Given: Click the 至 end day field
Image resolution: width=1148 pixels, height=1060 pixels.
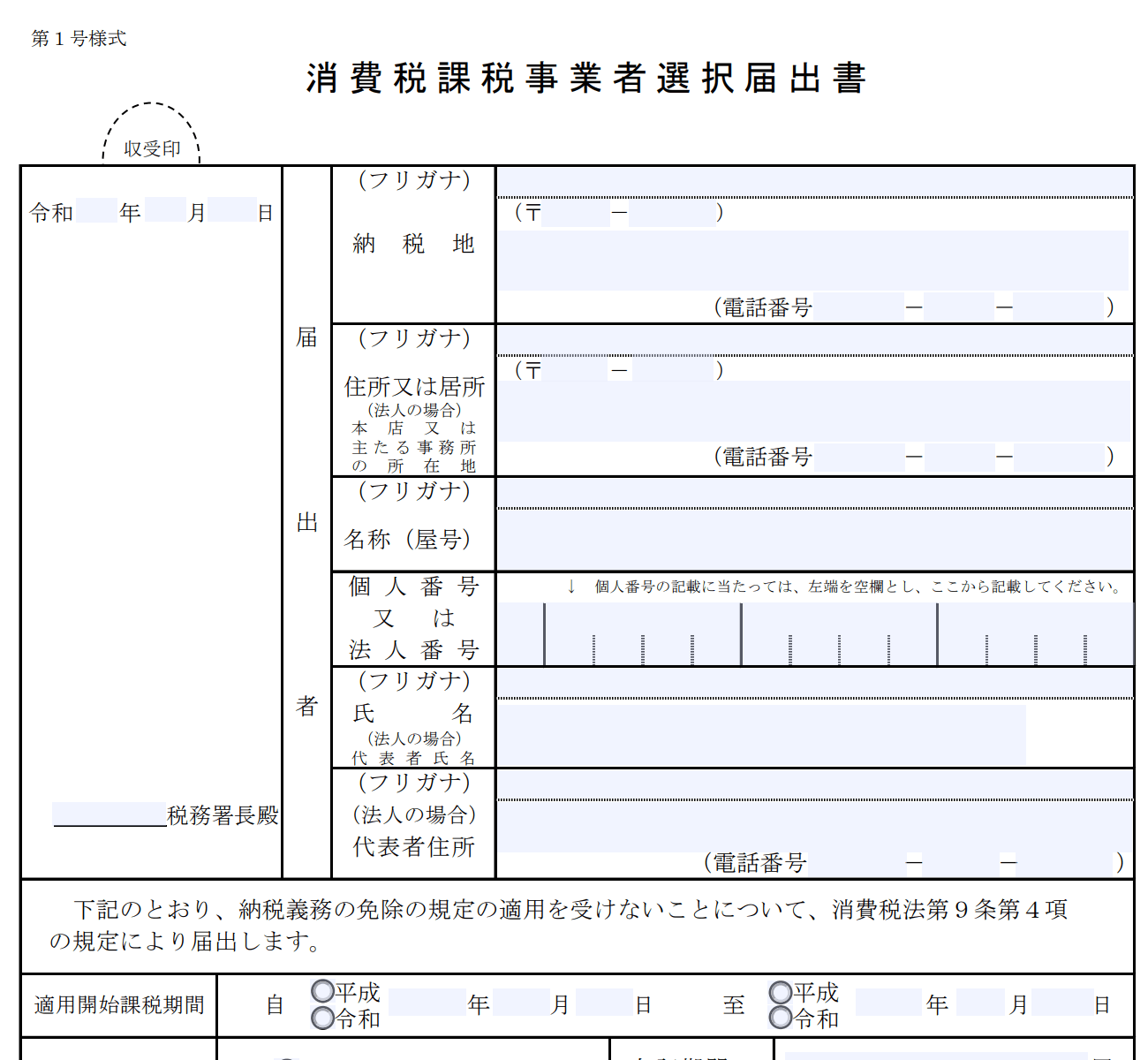Looking at the screenshot, I should pos(1062,1003).
